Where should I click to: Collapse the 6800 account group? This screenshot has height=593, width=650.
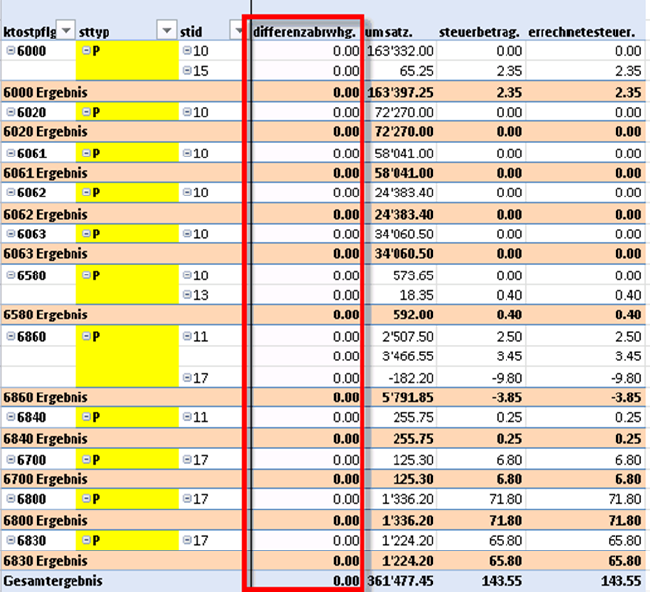coord(11,498)
